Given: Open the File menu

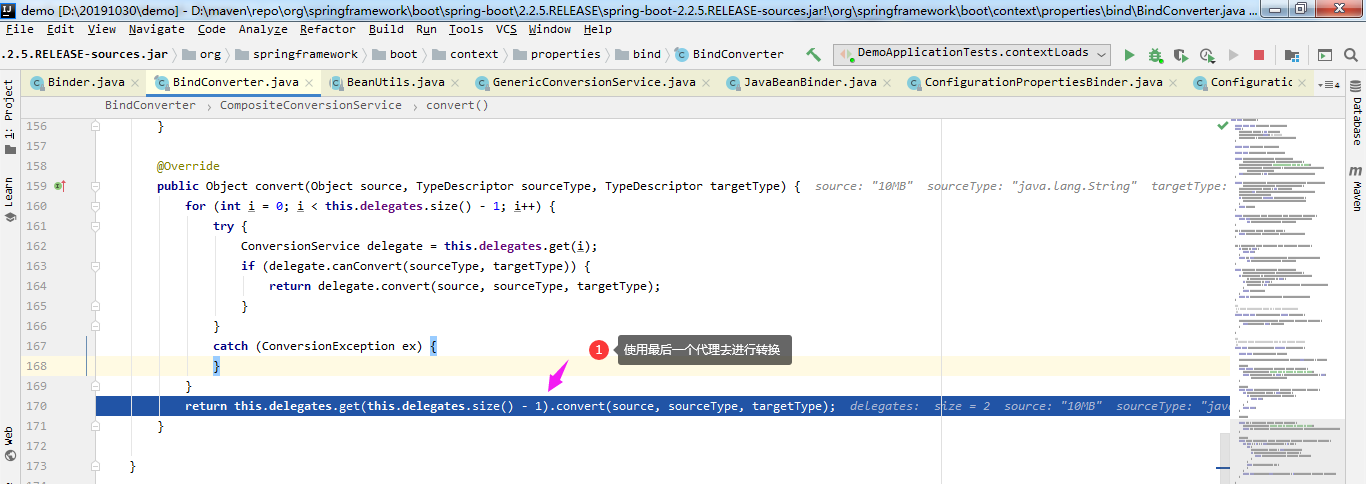Looking at the screenshot, I should [20, 29].
